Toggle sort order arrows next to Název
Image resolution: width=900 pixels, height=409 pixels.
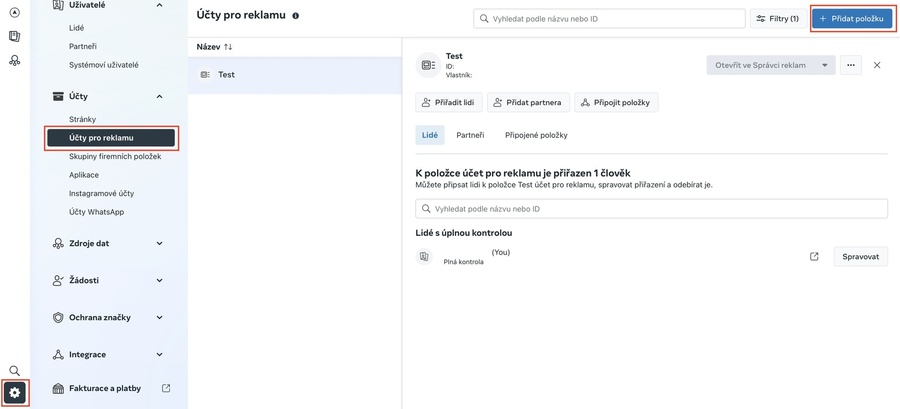point(228,46)
